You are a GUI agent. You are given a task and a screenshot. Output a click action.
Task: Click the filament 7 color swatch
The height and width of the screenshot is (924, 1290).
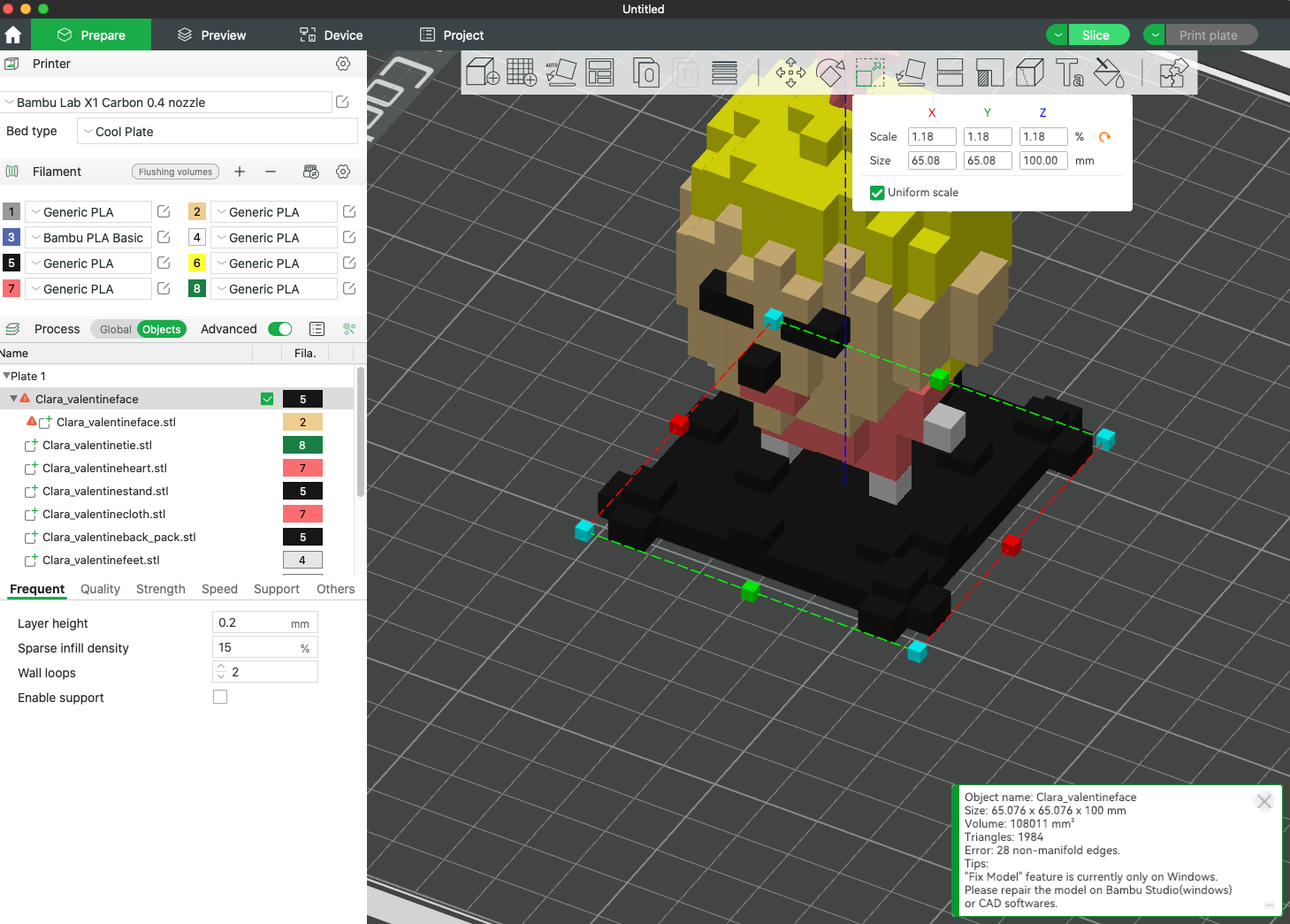pos(11,288)
